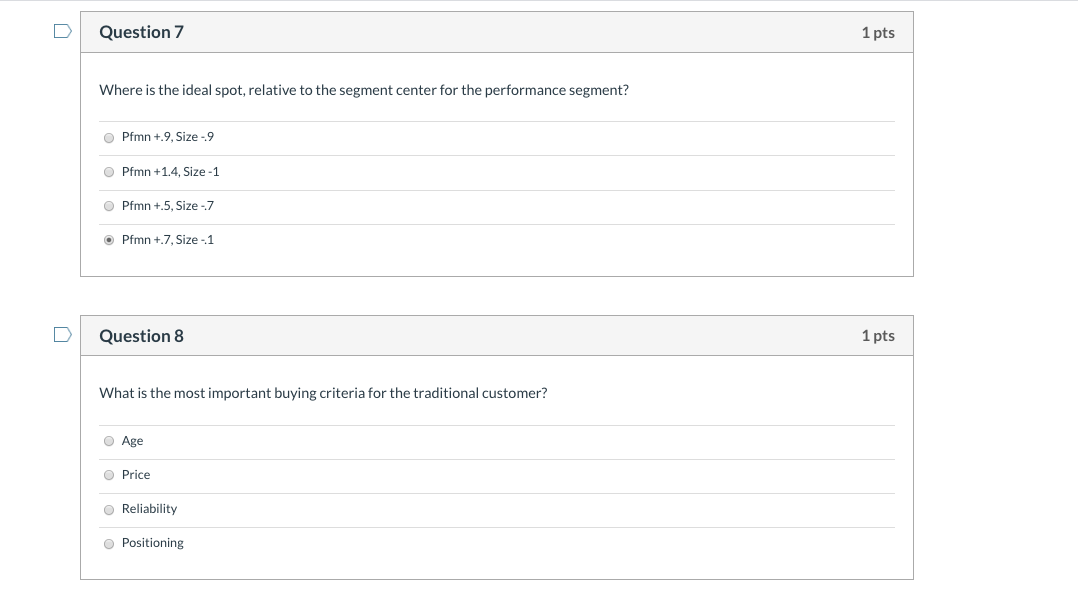
Task: Mark Reliability radio button as answer
Action: (x=109, y=509)
